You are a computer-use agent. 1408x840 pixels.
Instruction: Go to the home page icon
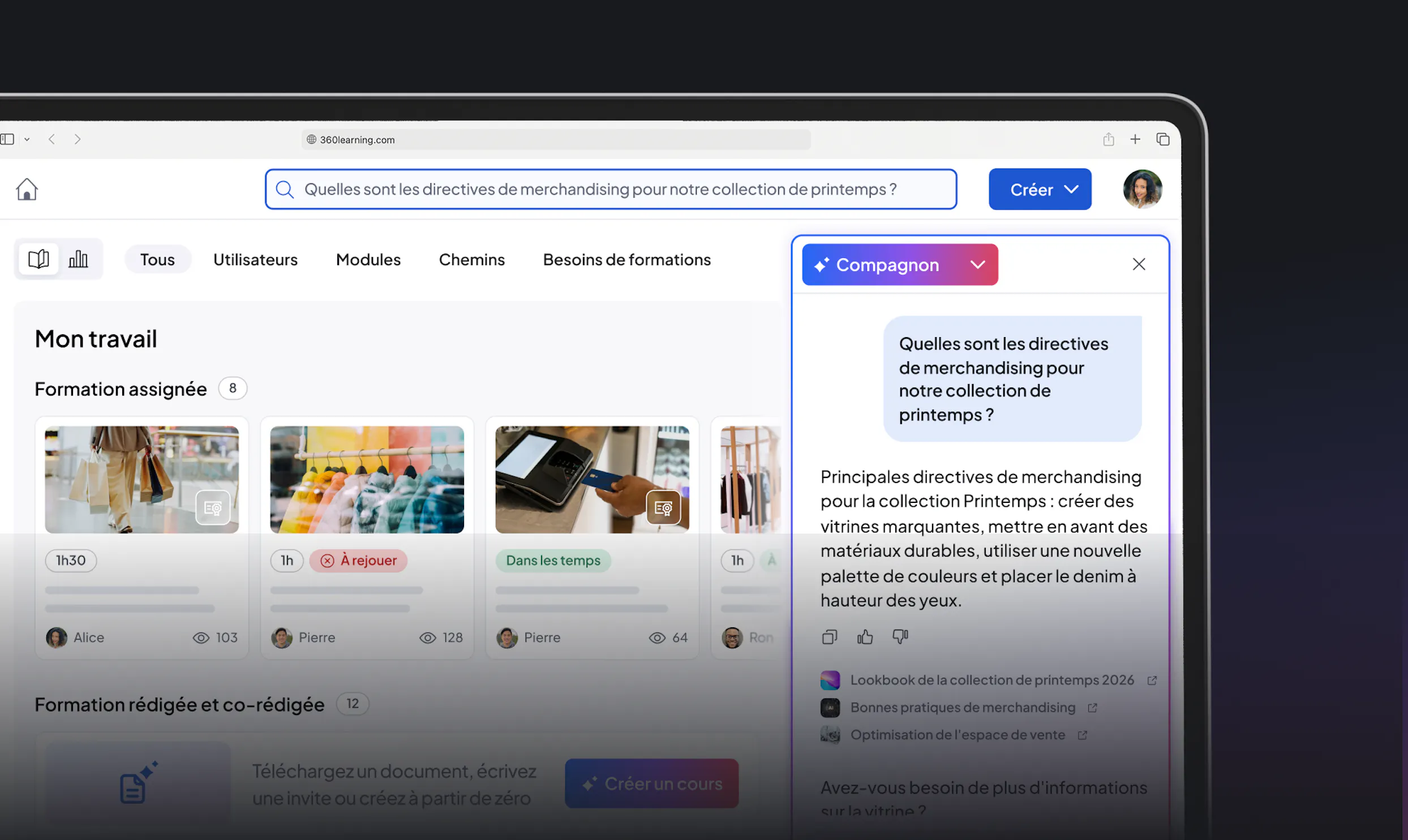[27, 189]
